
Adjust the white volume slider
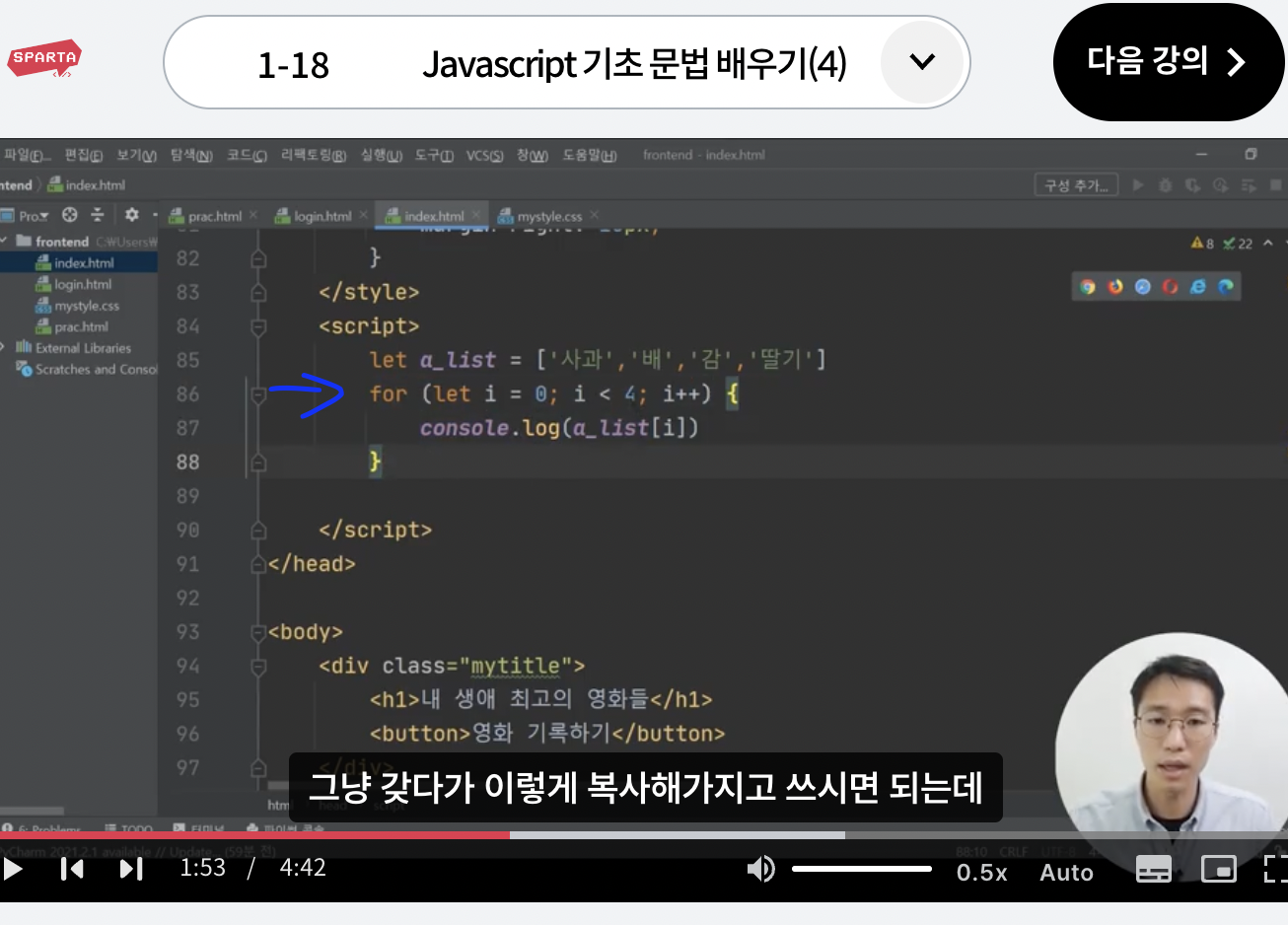tap(862, 869)
